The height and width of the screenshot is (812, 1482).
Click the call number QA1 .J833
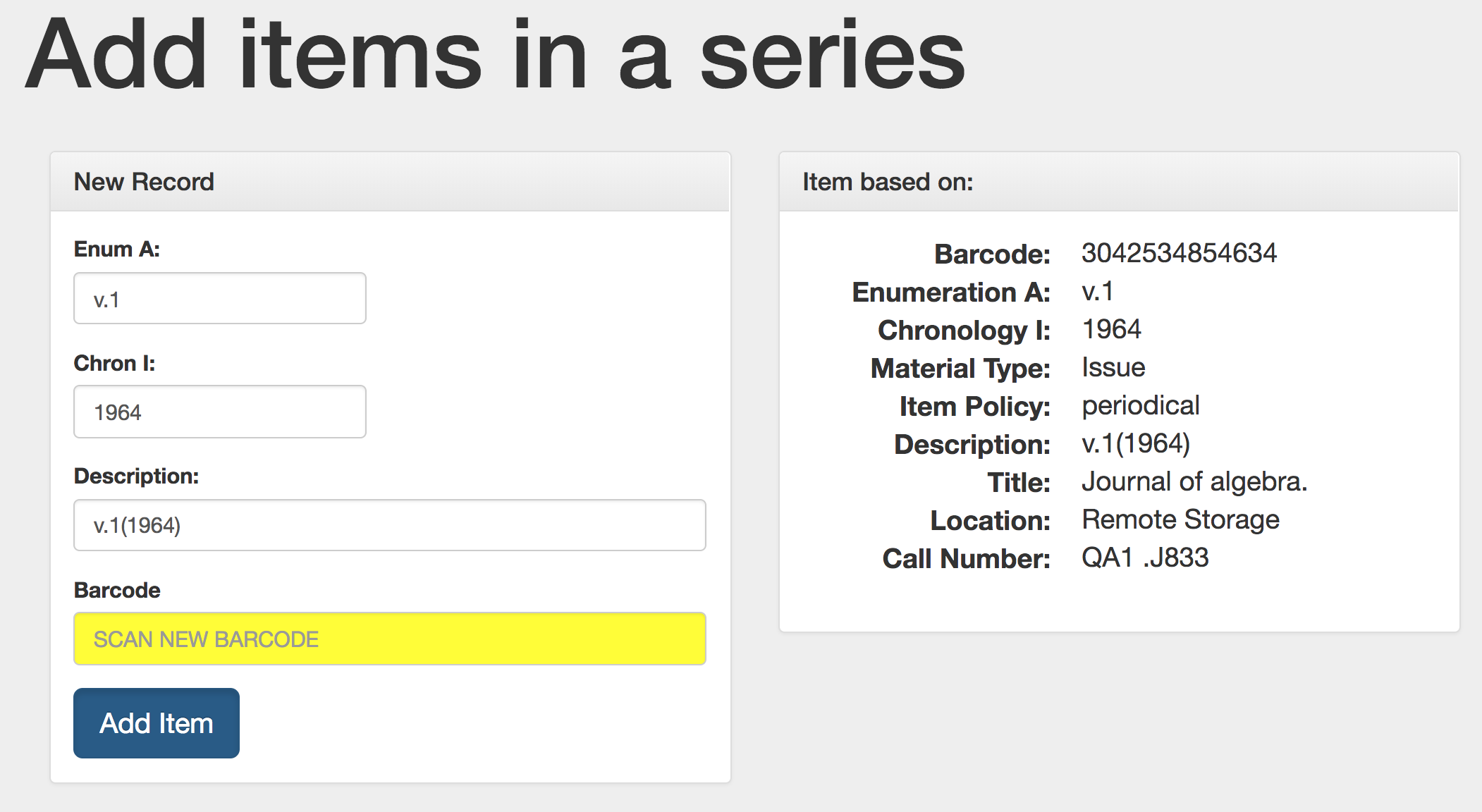[x=1145, y=558]
